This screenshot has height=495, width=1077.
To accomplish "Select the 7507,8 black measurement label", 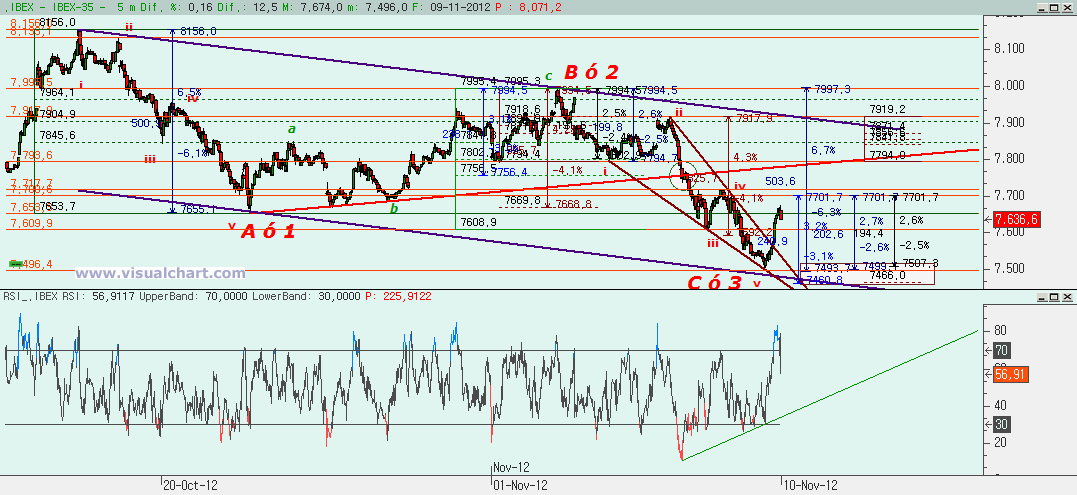I will click(922, 263).
